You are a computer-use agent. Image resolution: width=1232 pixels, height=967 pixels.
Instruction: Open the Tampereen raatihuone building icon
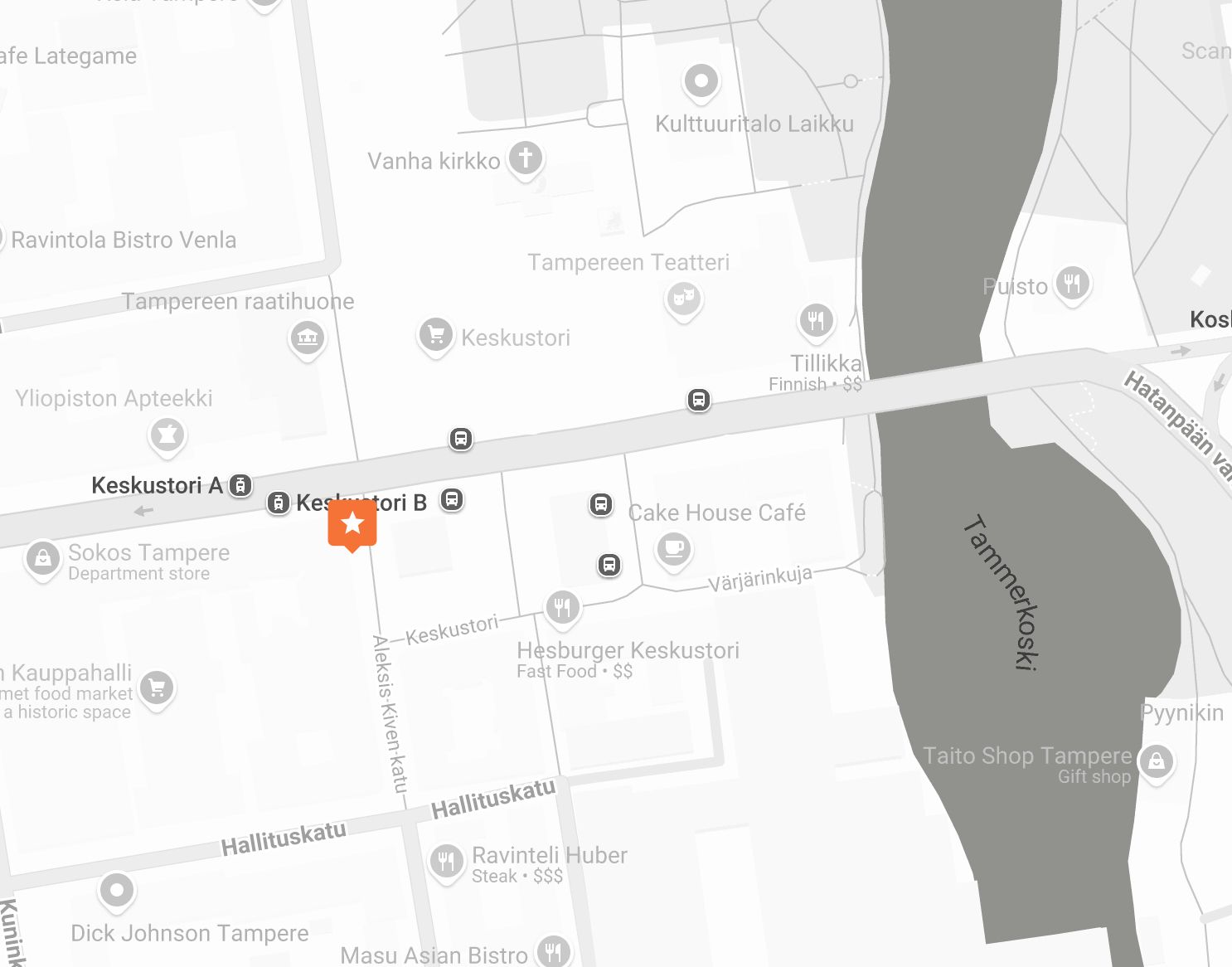tap(308, 338)
